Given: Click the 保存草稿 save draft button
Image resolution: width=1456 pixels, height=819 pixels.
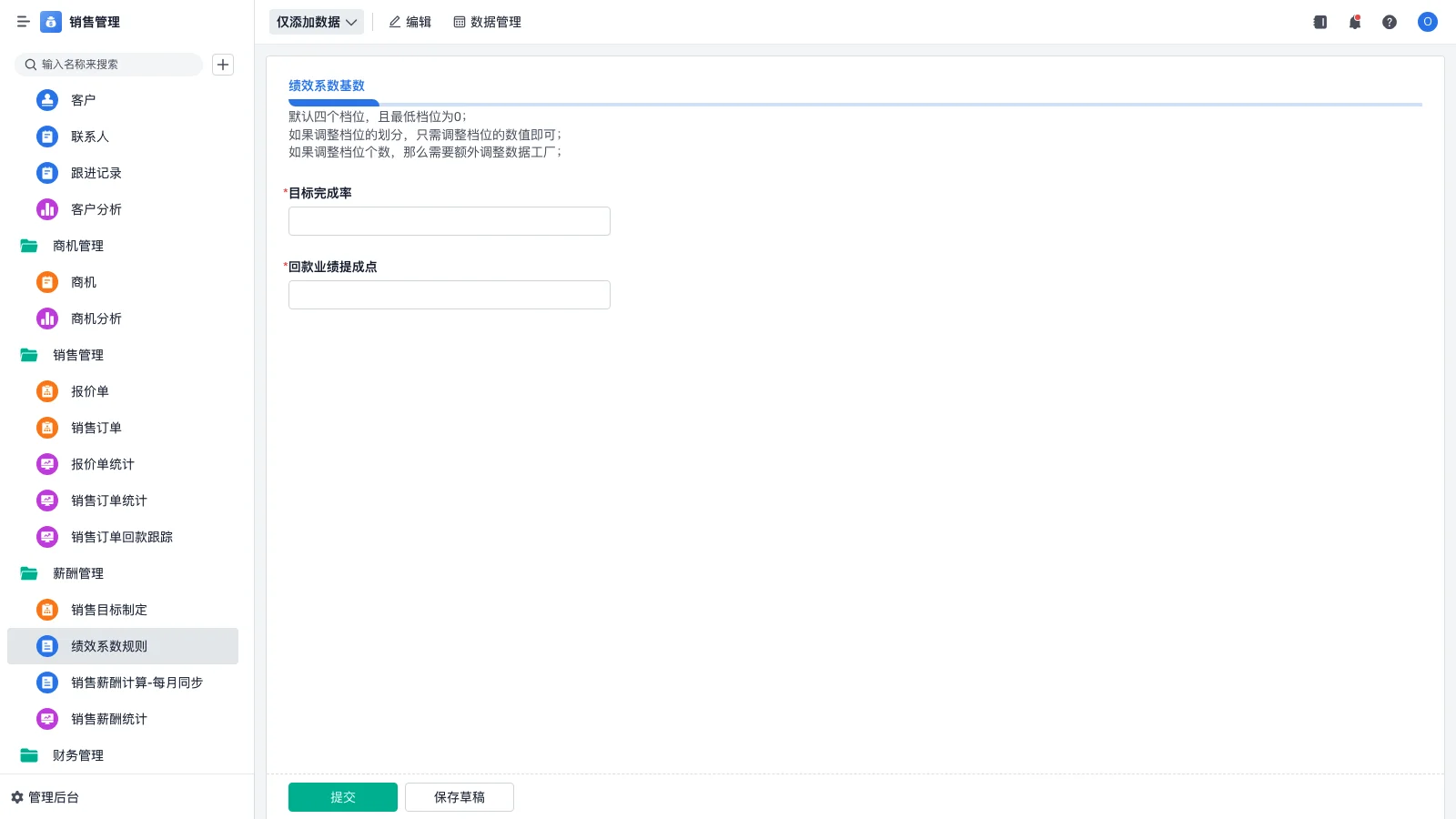Looking at the screenshot, I should pos(459,796).
